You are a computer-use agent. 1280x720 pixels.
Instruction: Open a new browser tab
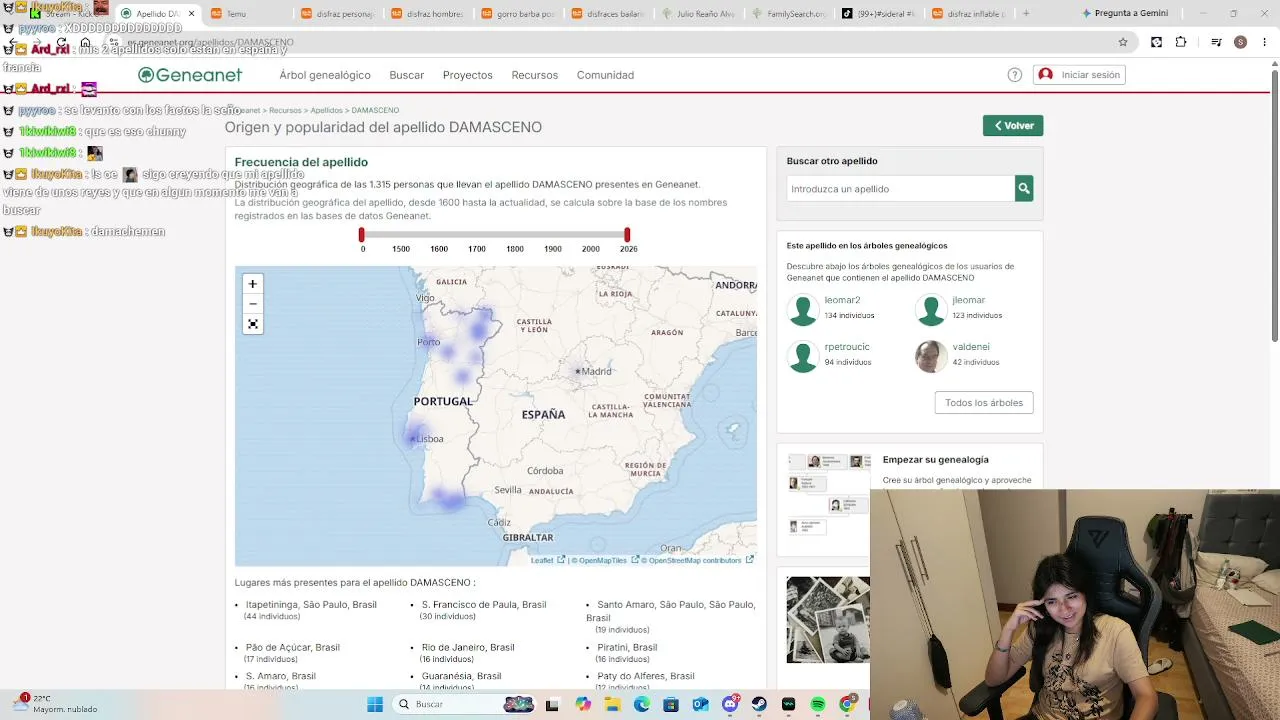1025,14
